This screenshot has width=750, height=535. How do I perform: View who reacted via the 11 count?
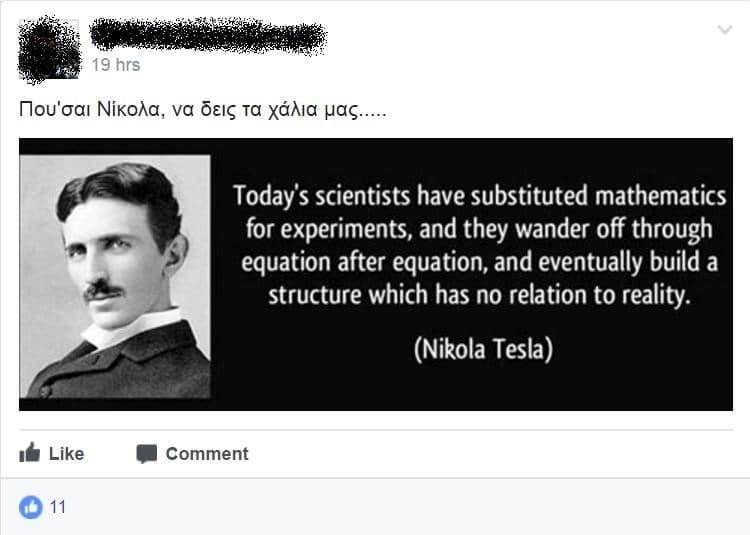pos(58,507)
